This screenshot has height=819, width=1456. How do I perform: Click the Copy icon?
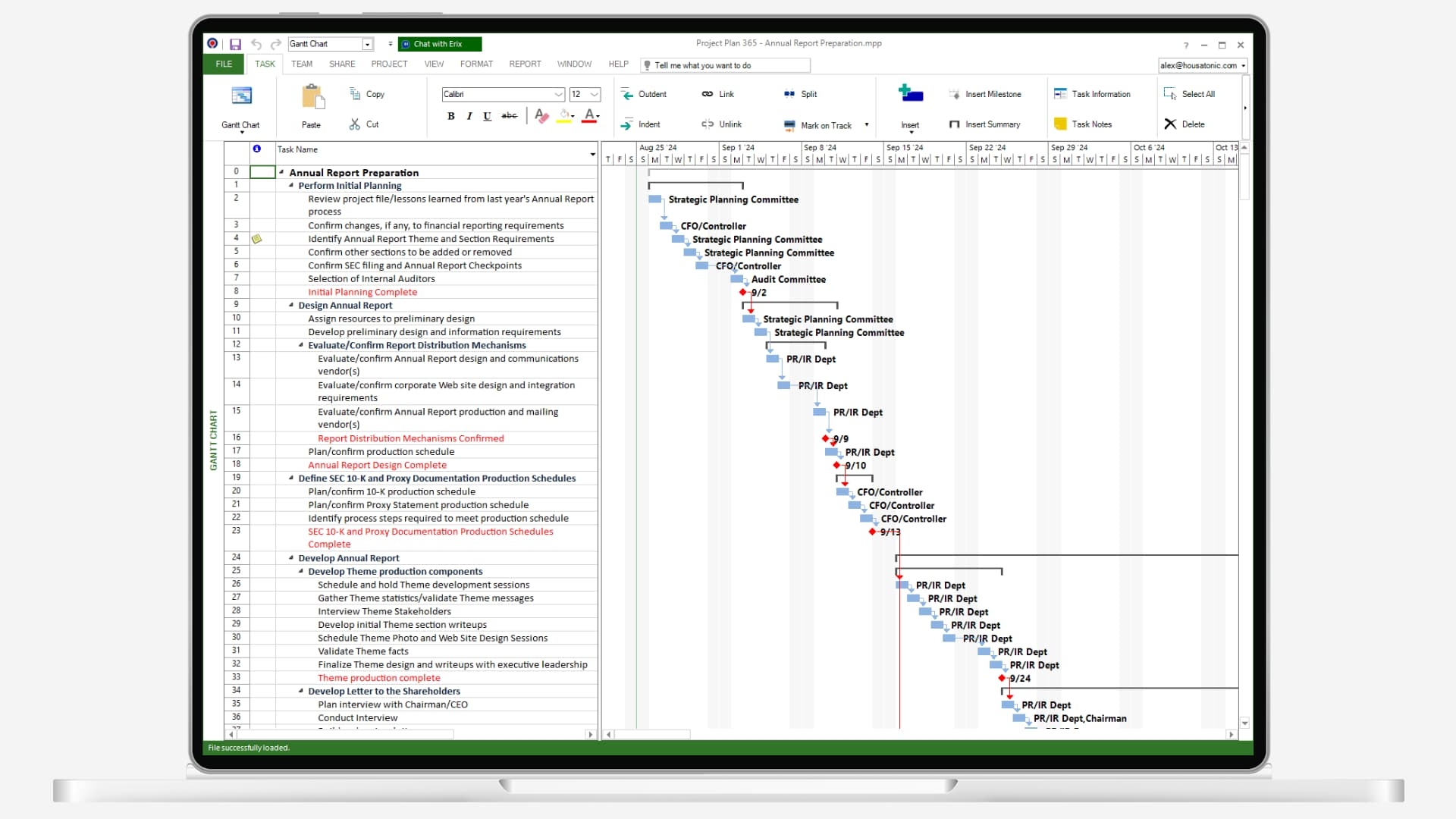[x=354, y=93]
